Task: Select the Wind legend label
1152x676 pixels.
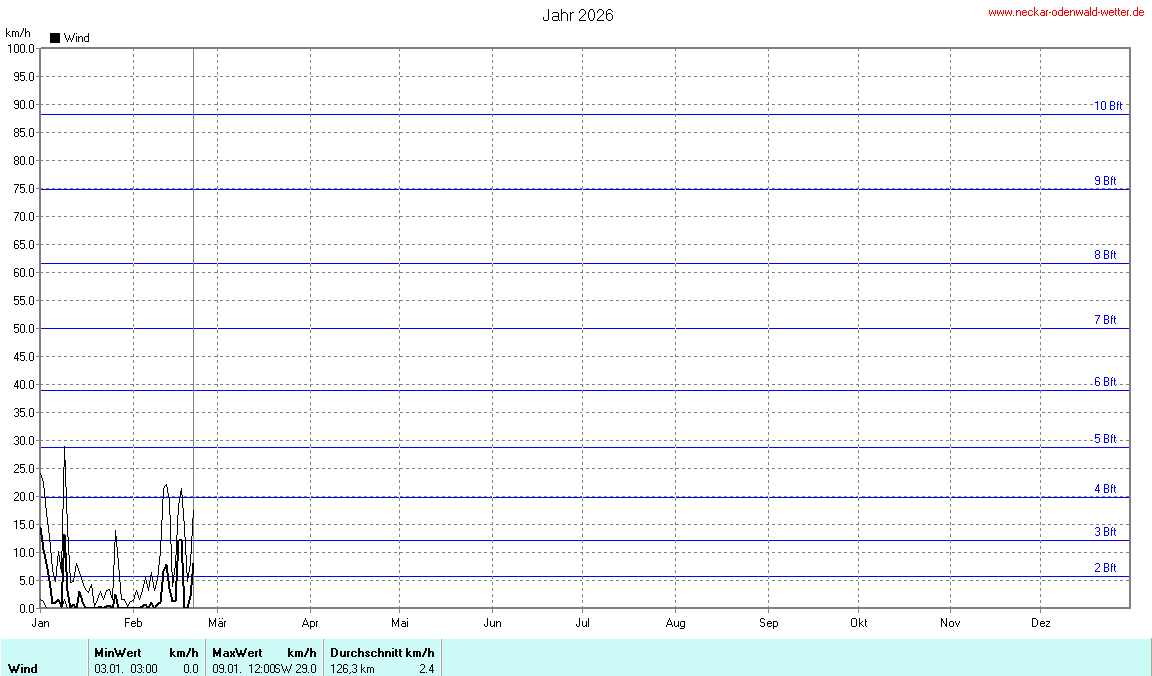Action: (x=76, y=38)
